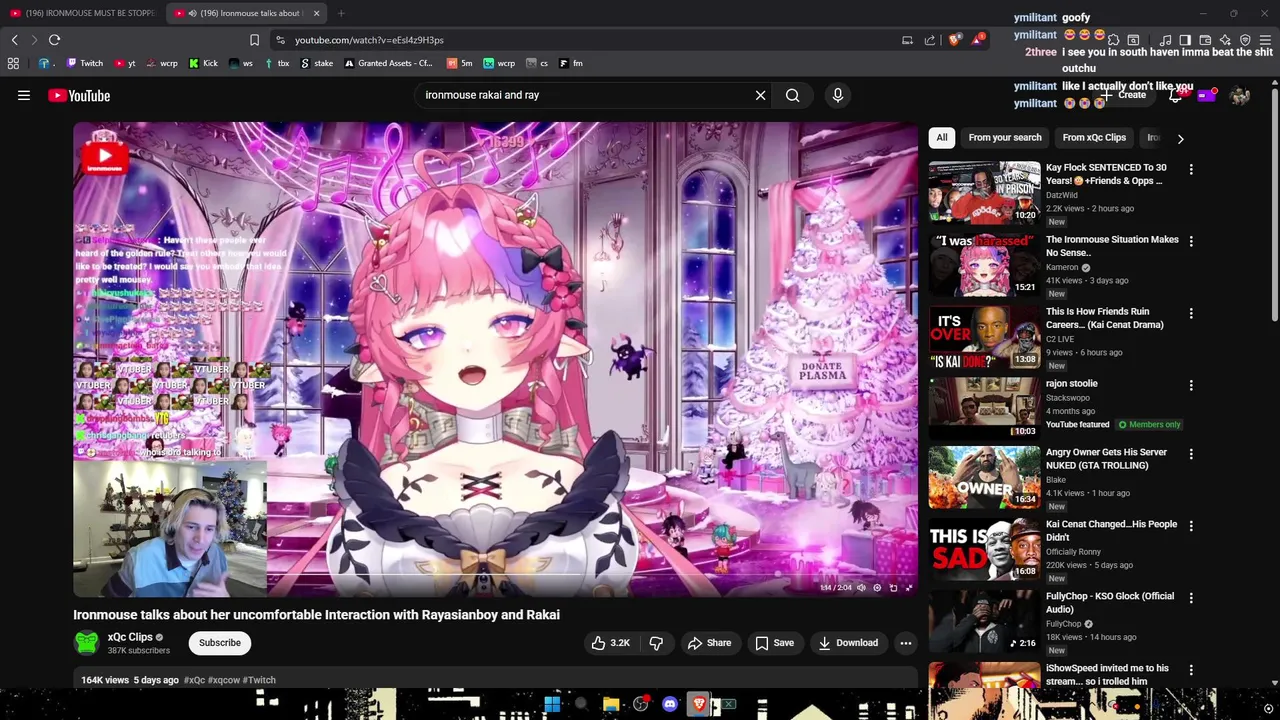Image resolution: width=1280 pixels, height=720 pixels.
Task: Subscribe to xQc Clips channel
Action: point(219,643)
